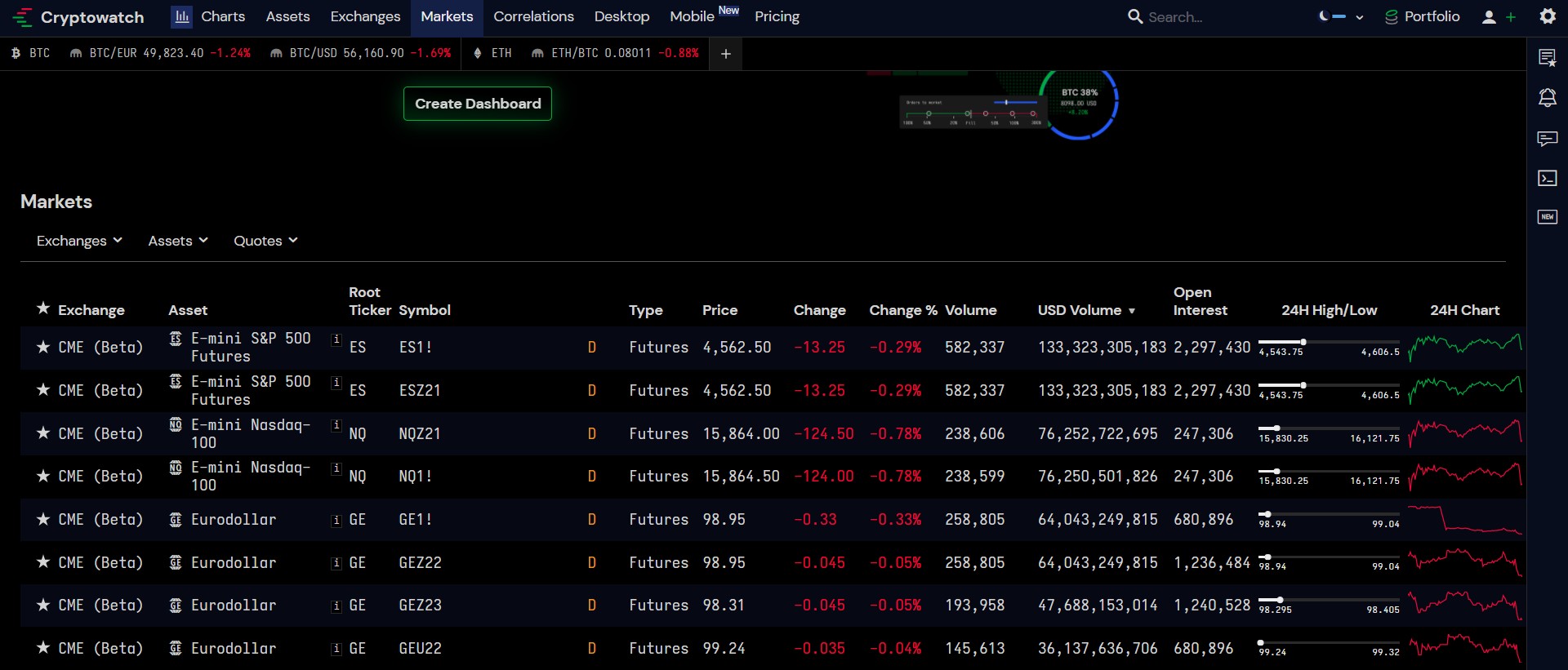Expand the Assets filter dropdown
Screen dimensions: 1568x670
(178, 241)
